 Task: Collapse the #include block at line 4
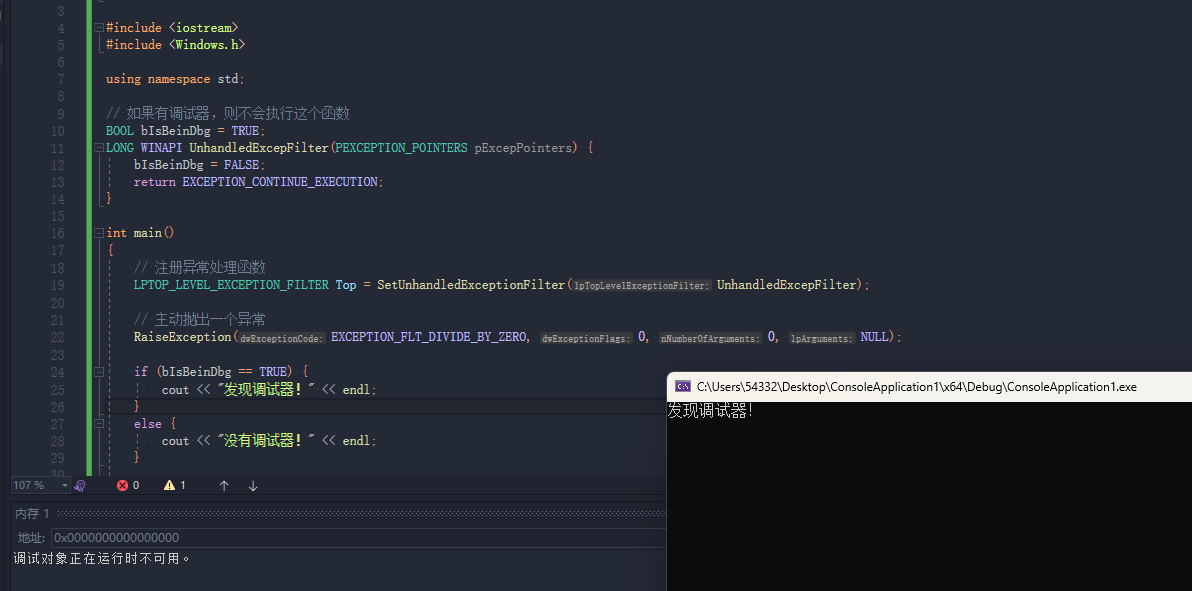coord(99,27)
